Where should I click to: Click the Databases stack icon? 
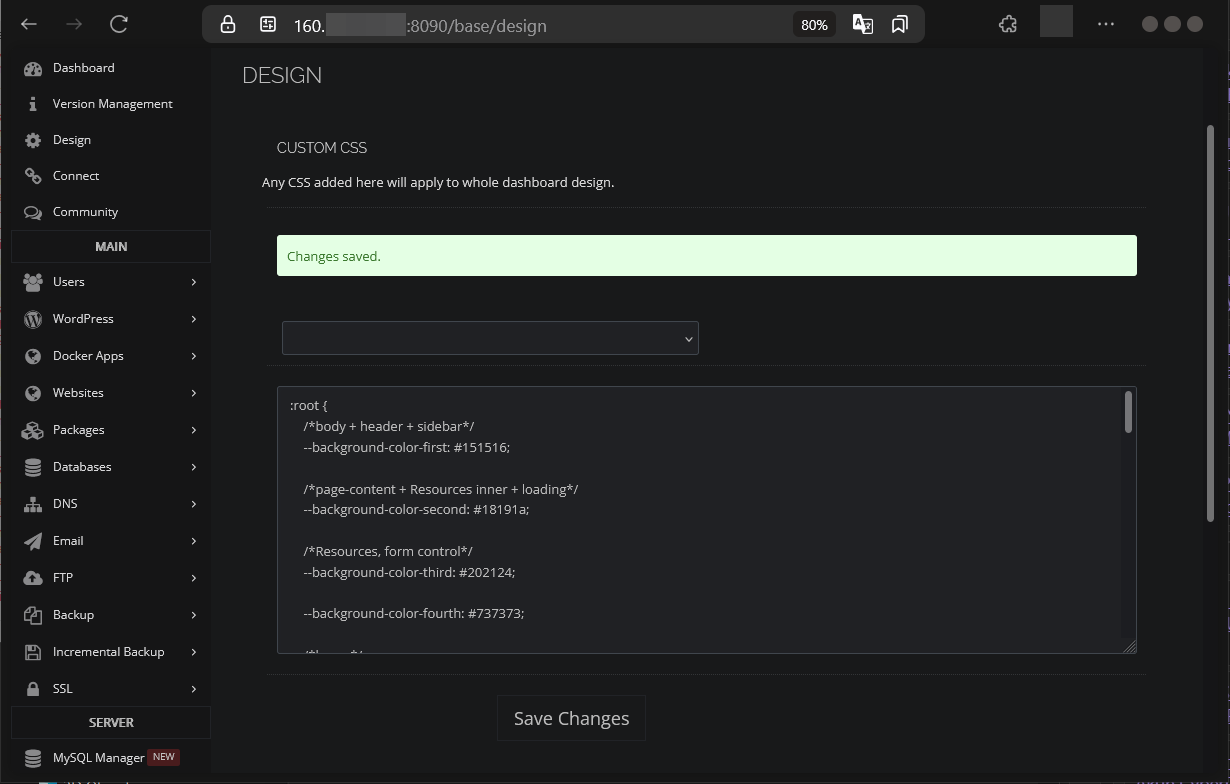(33, 467)
